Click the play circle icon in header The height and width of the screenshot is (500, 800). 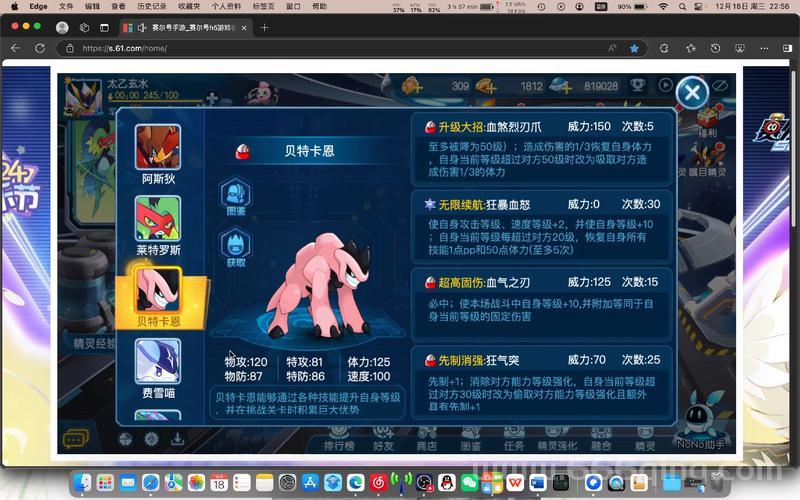coord(665,85)
